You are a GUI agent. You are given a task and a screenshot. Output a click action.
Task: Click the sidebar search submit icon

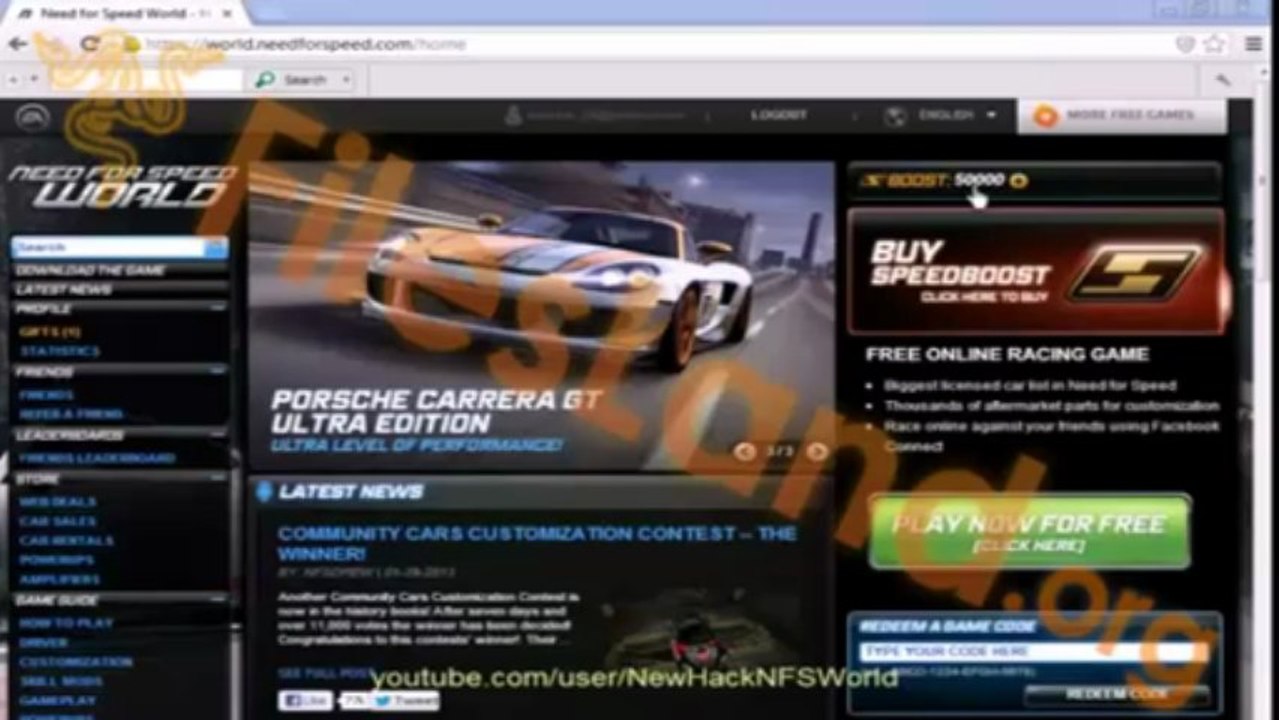coord(216,247)
